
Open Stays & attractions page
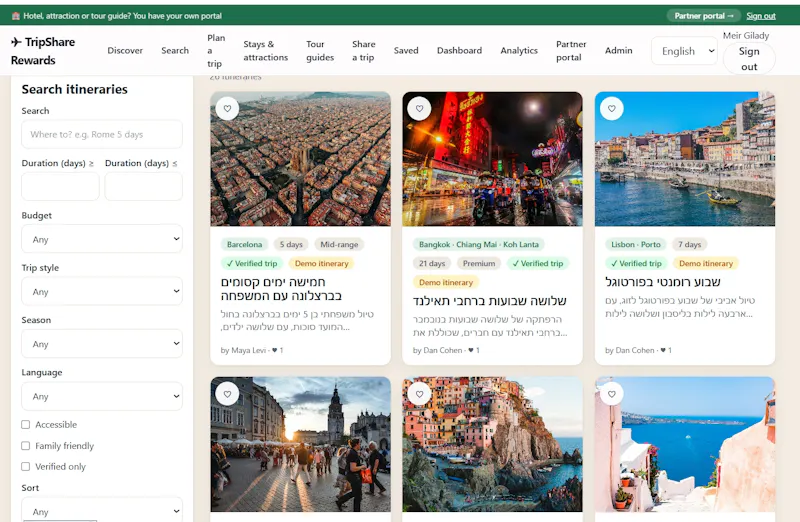tap(265, 51)
